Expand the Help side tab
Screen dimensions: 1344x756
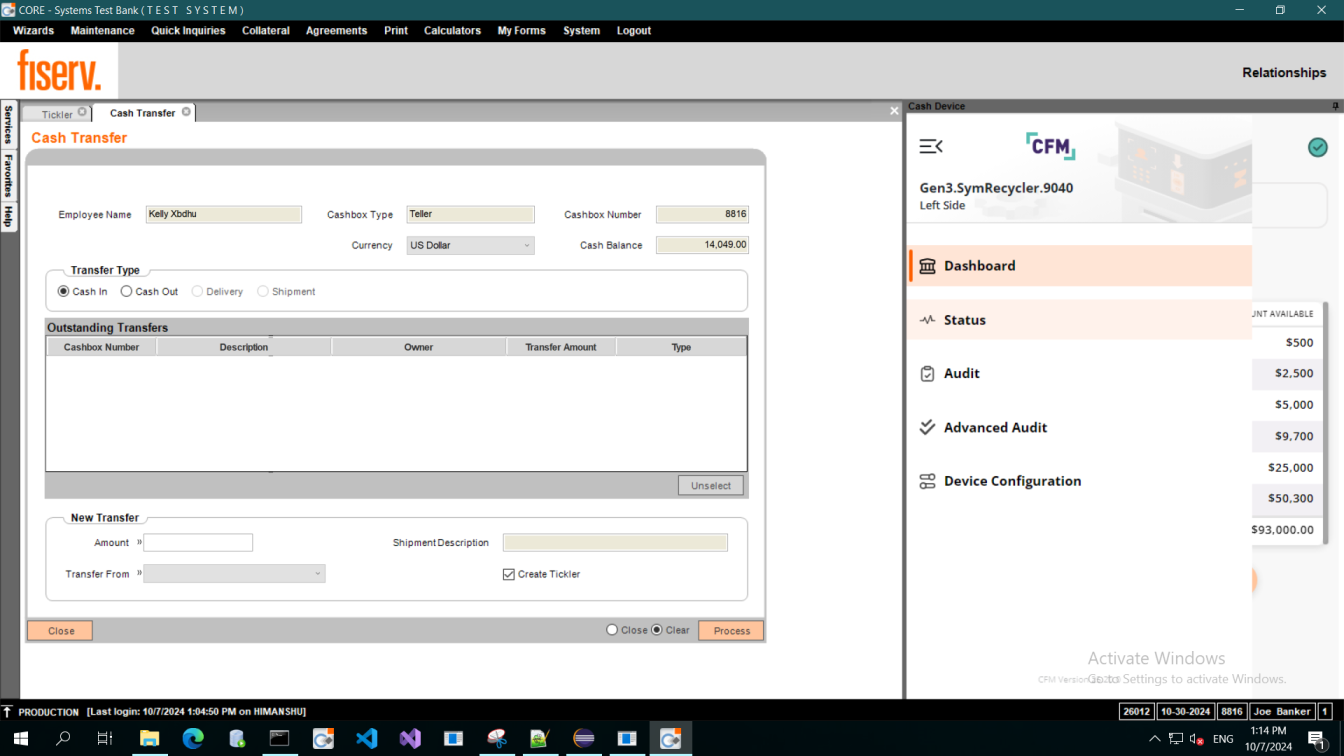(8, 216)
